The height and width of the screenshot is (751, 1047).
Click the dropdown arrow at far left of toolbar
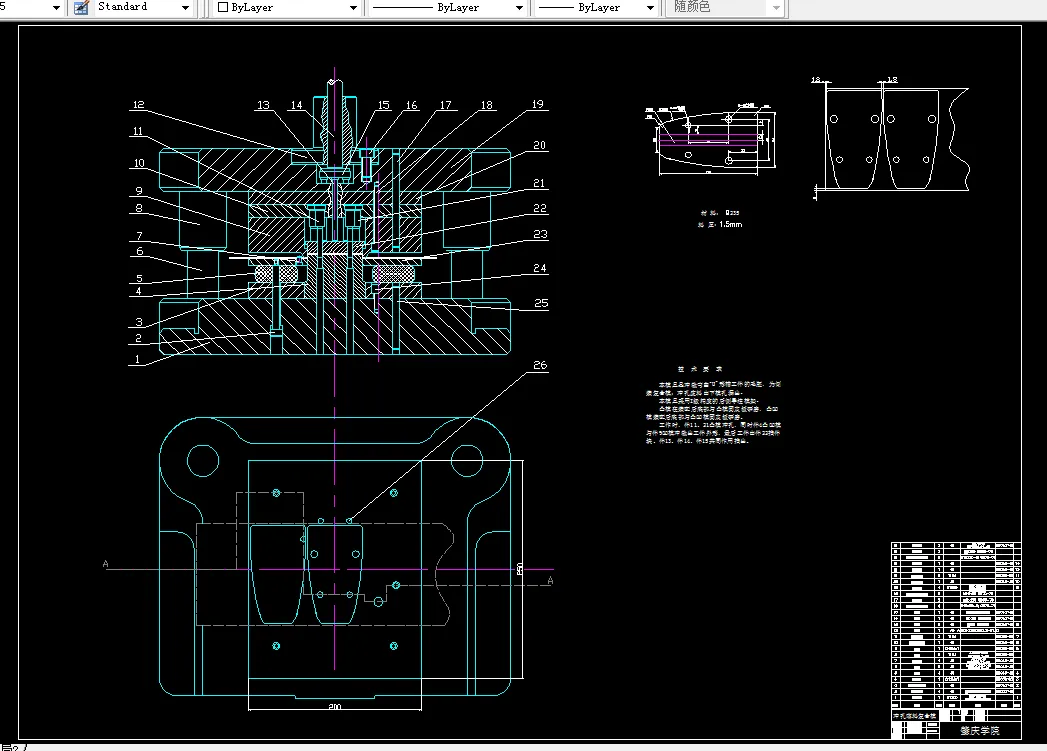tap(54, 7)
